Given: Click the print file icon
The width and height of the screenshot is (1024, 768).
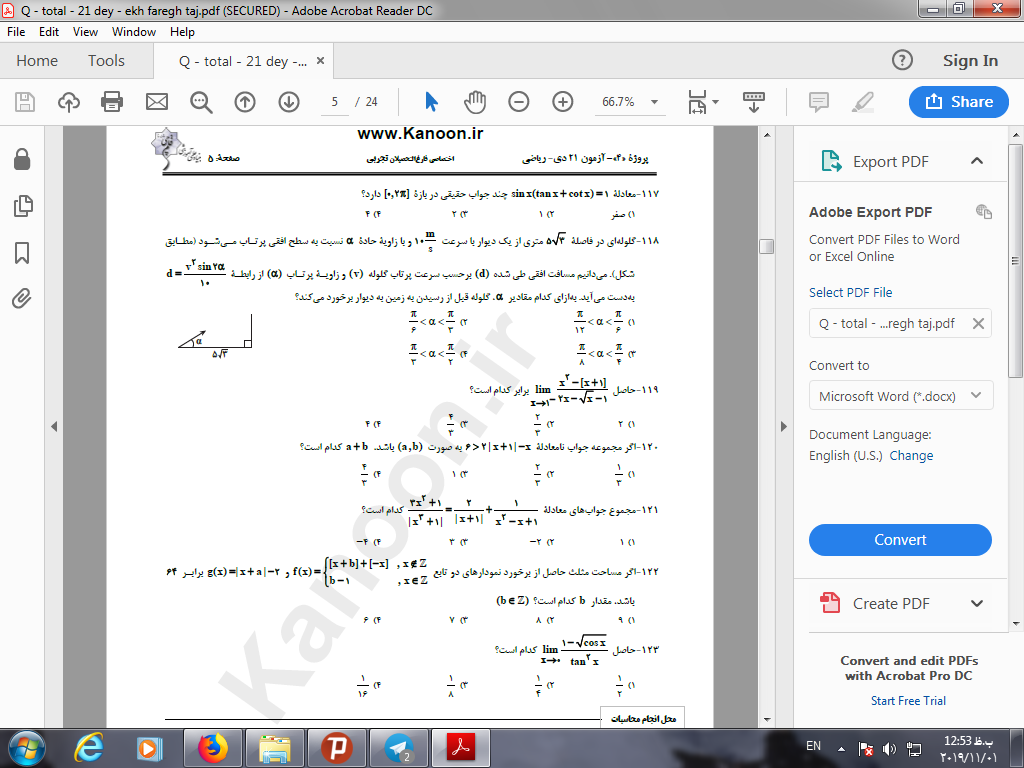Looking at the screenshot, I should tap(112, 102).
